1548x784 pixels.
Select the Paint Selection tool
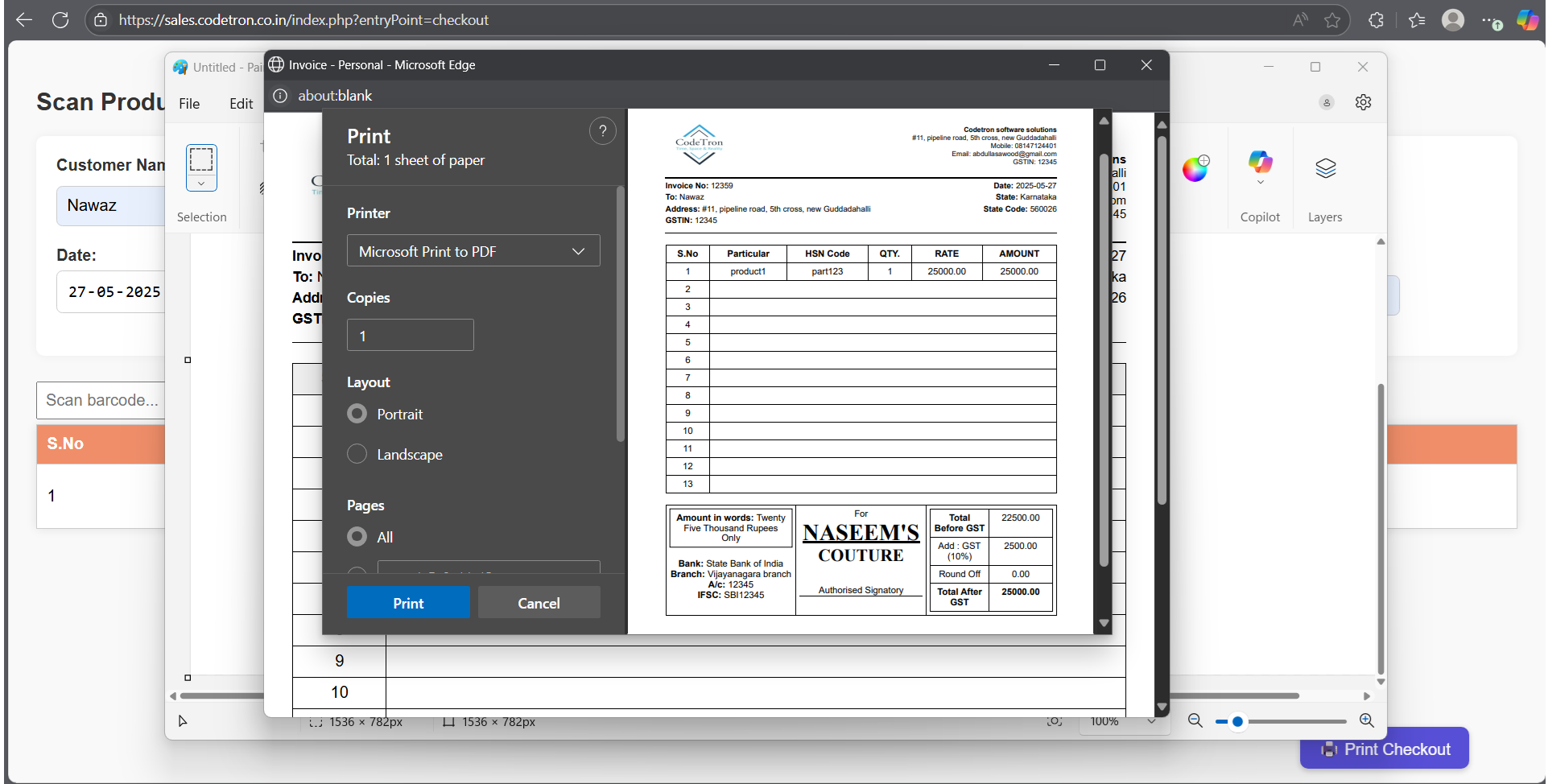pos(201,159)
